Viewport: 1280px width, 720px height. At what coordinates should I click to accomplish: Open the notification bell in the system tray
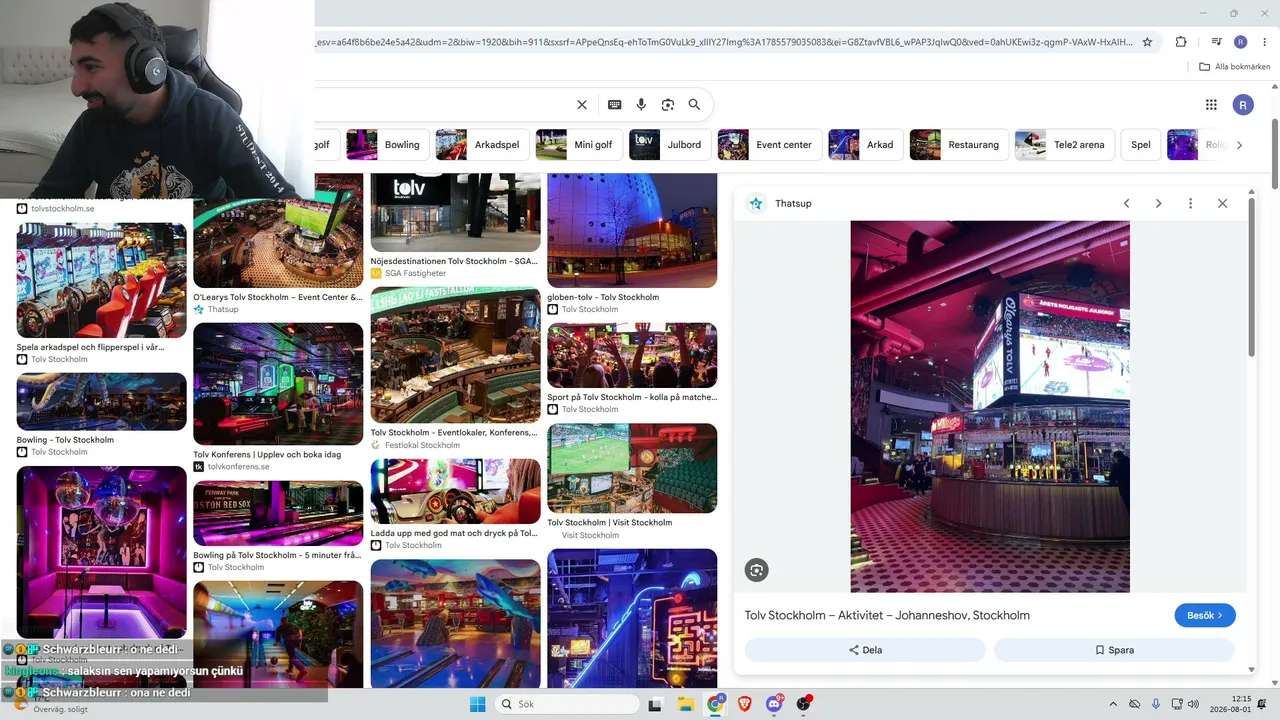(x=1262, y=704)
